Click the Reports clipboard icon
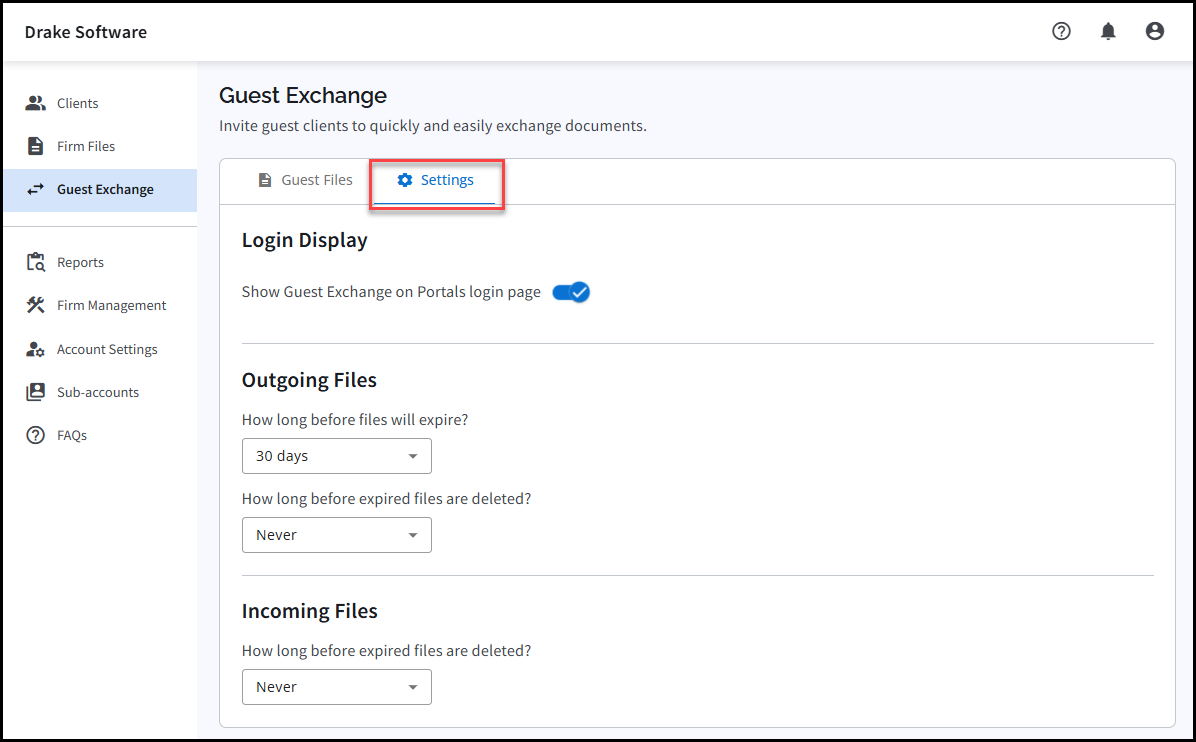This screenshot has width=1196, height=742. (x=36, y=262)
